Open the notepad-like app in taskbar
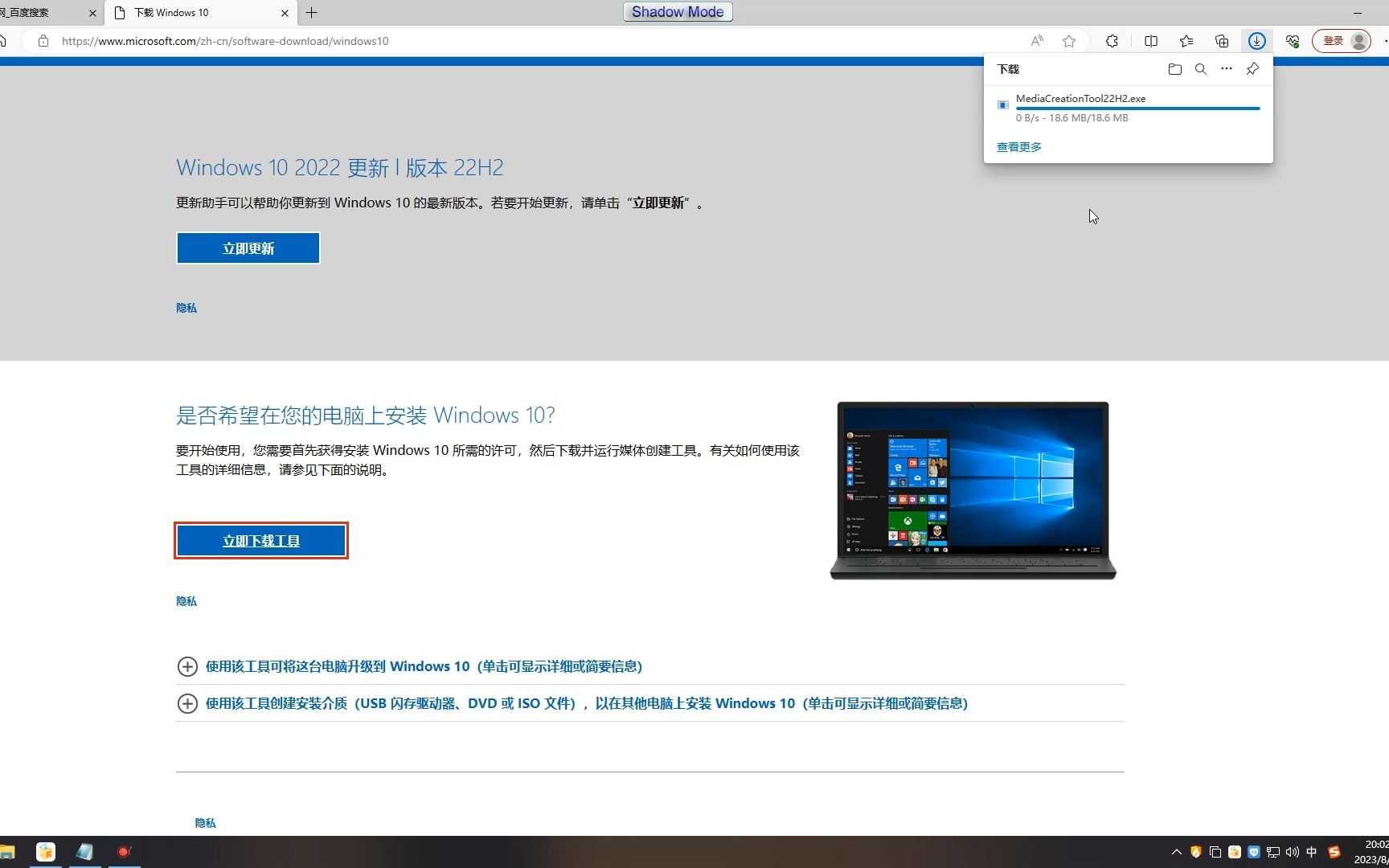The width and height of the screenshot is (1389, 868). [x=84, y=852]
